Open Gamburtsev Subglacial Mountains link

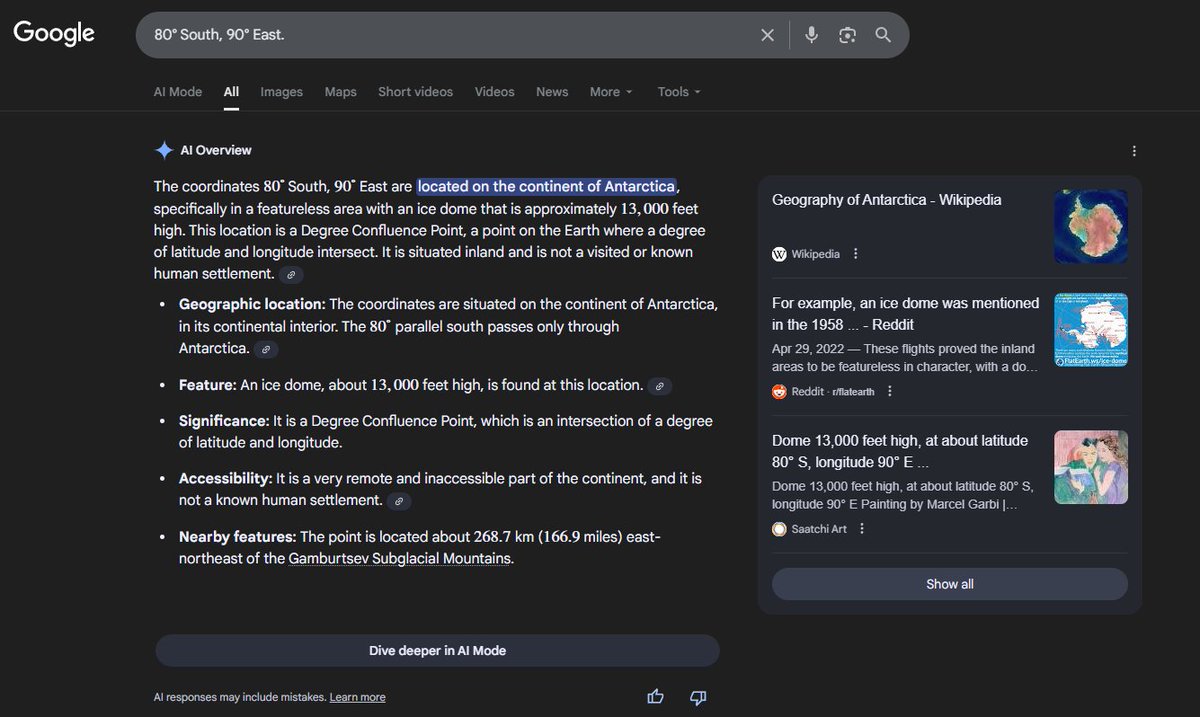(400, 559)
